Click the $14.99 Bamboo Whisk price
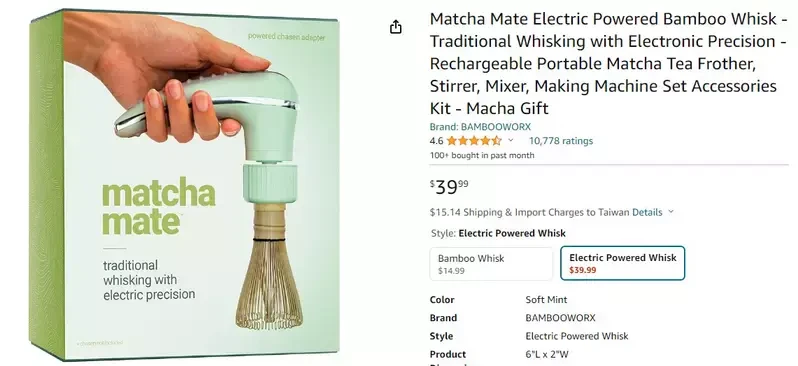Viewport: 798px width, 366px height. pyautogui.click(x=451, y=271)
